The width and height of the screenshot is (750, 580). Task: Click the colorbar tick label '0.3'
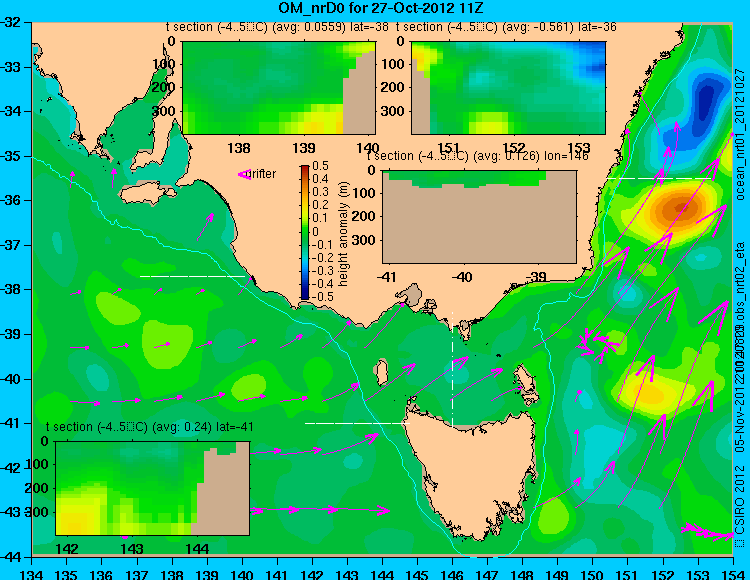pyautogui.click(x=320, y=192)
